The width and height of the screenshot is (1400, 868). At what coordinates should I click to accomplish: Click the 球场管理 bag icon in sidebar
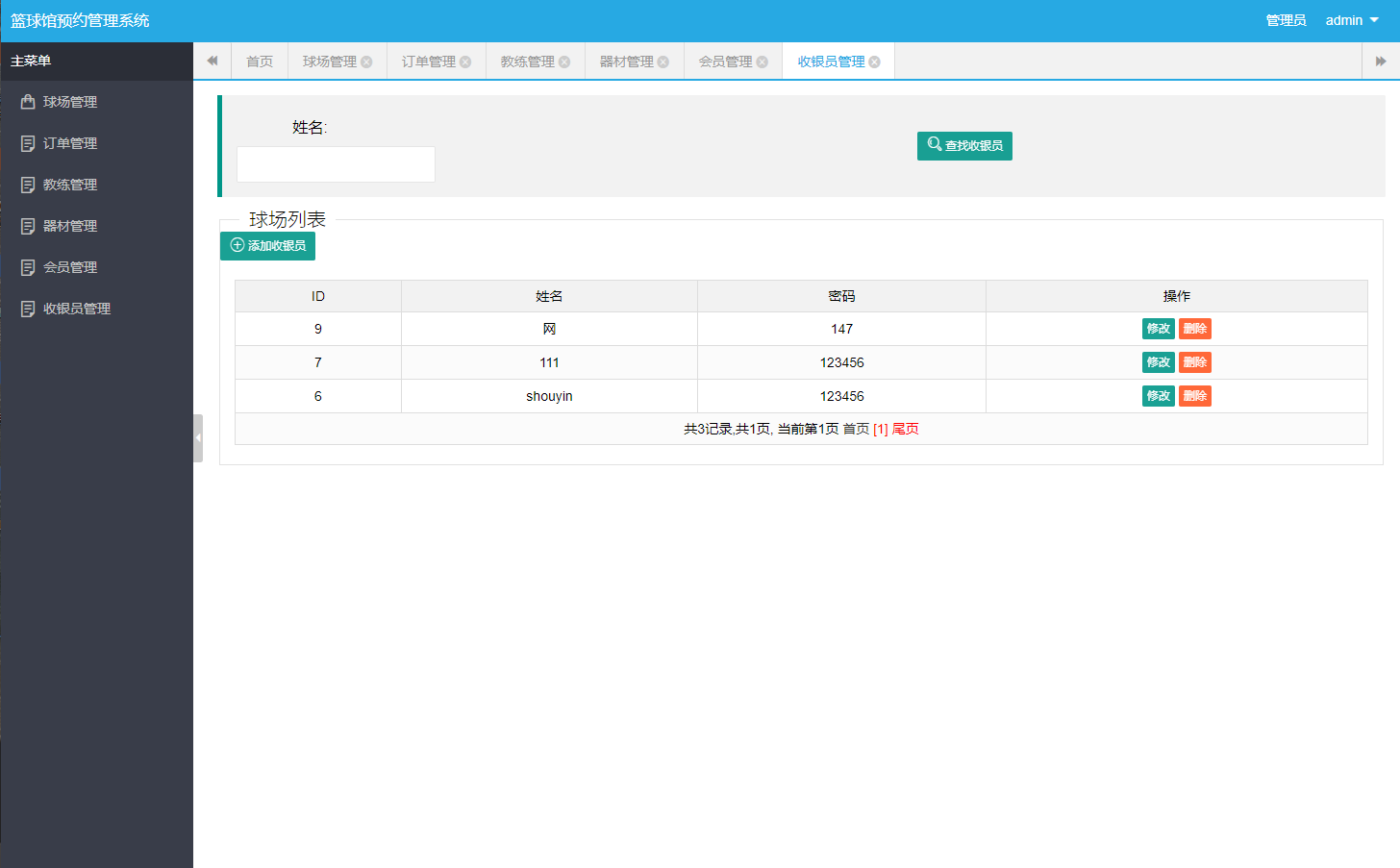pyautogui.click(x=28, y=102)
